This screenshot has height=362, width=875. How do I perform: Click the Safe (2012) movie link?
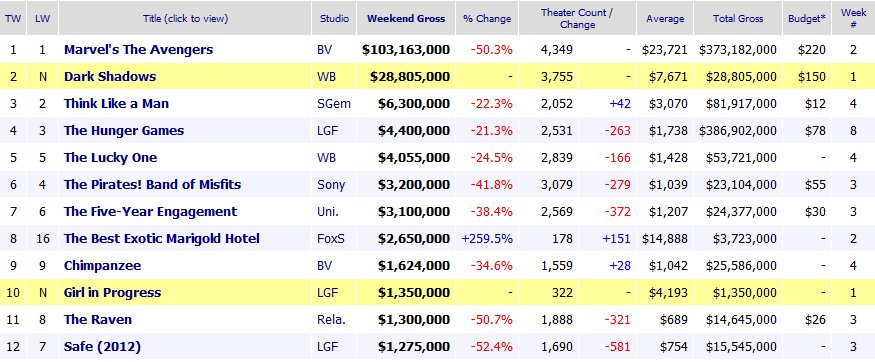click(x=102, y=347)
